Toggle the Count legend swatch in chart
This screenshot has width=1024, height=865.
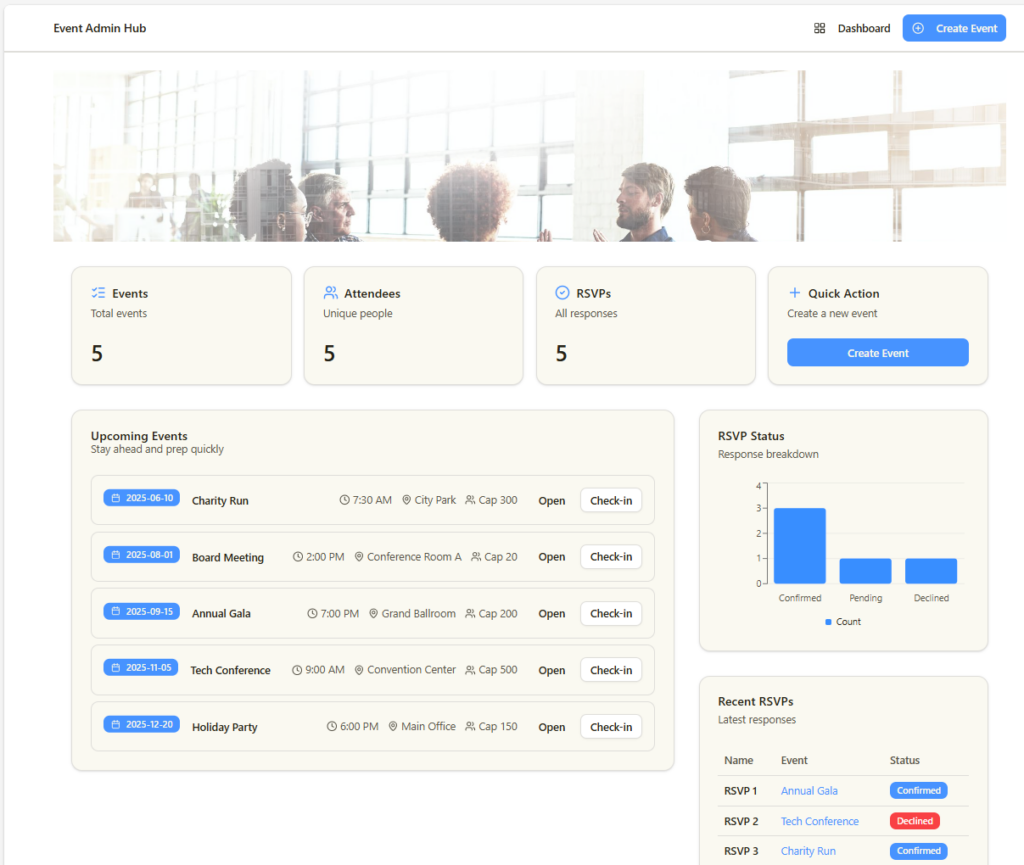828,622
